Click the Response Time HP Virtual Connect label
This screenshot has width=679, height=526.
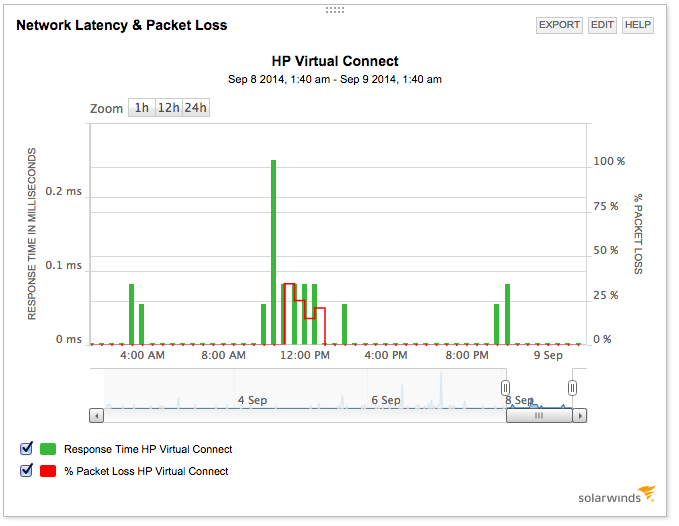[x=148, y=449]
